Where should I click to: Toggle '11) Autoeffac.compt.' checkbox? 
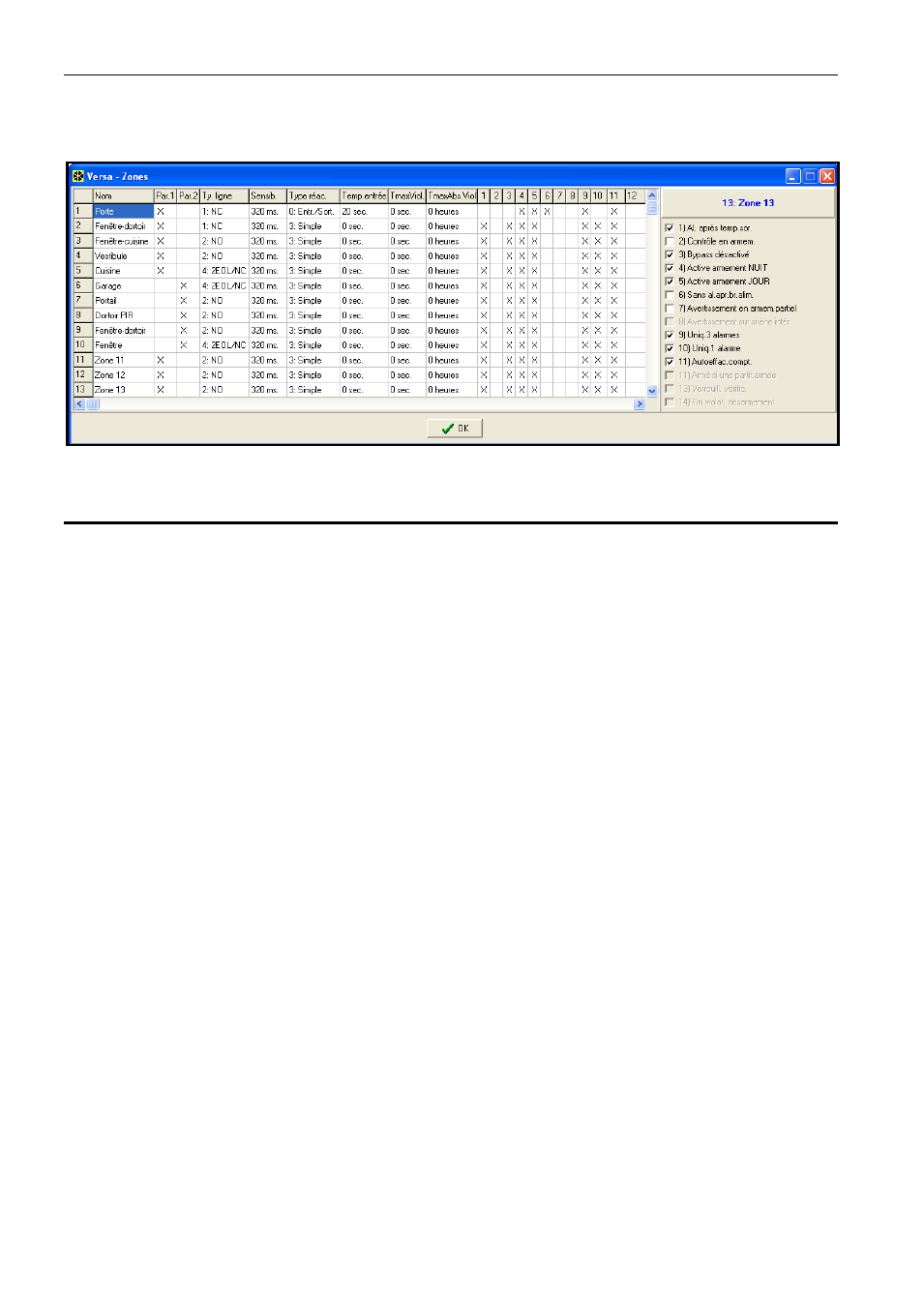tap(669, 362)
